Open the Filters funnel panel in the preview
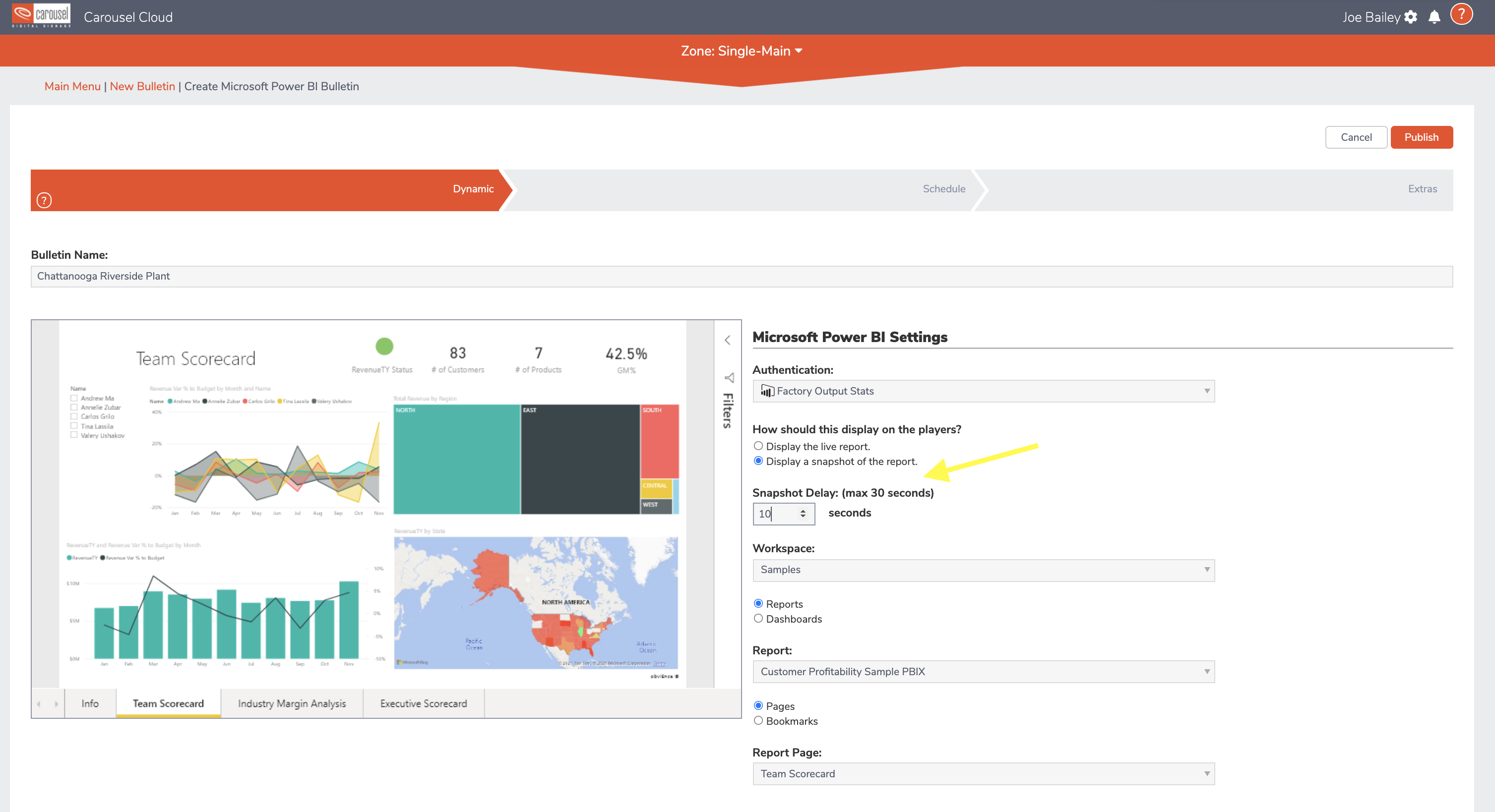The image size is (1495, 812). pyautogui.click(x=728, y=378)
